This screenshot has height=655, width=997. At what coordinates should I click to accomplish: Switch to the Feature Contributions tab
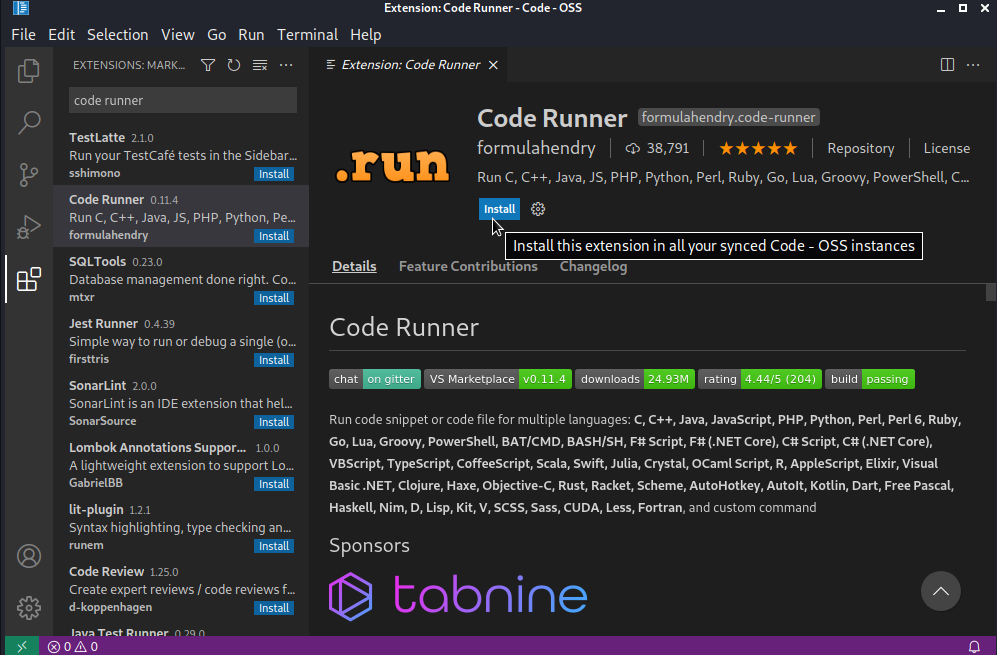point(468,266)
